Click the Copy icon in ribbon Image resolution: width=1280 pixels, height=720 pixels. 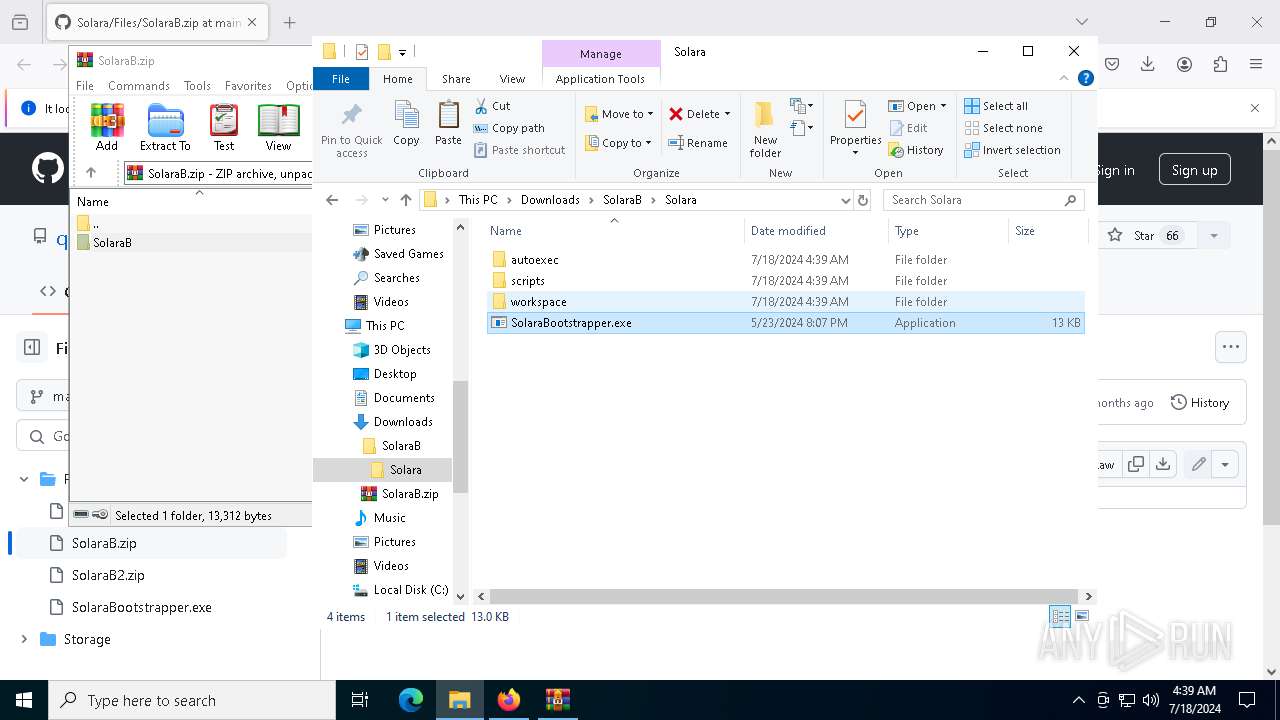click(x=406, y=124)
